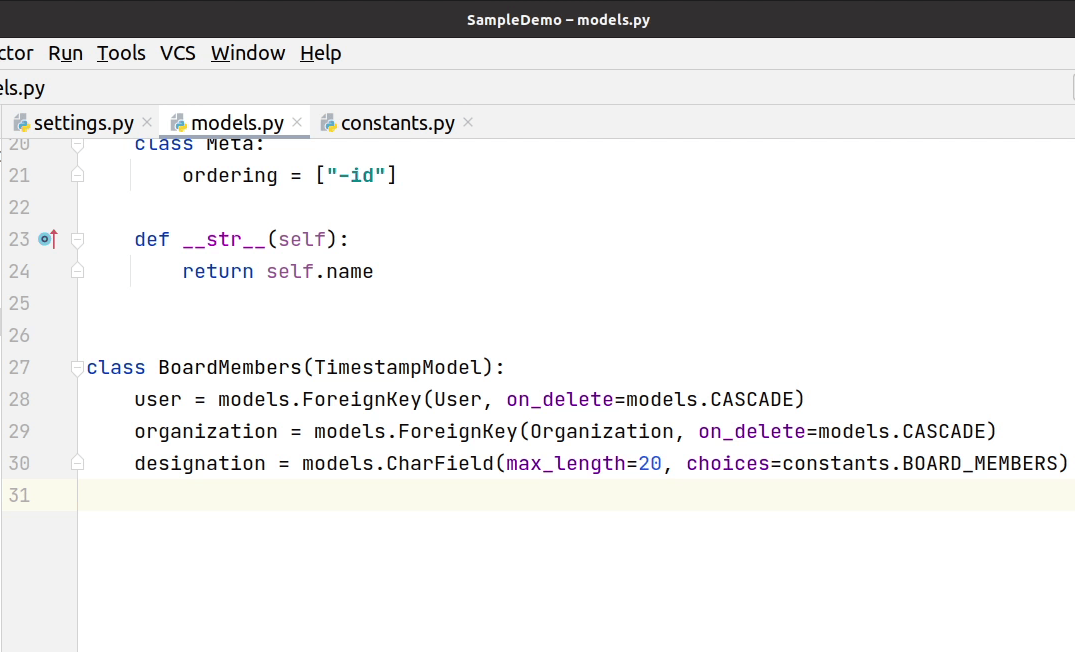Click the Python file icon on constants.py tab
Screen dimensions: 1075x652
point(328,123)
